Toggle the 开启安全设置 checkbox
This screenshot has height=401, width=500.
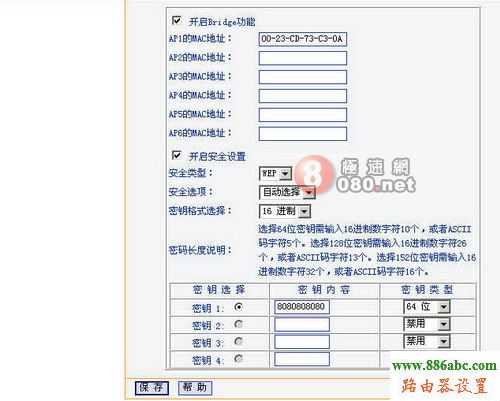[x=177, y=155]
